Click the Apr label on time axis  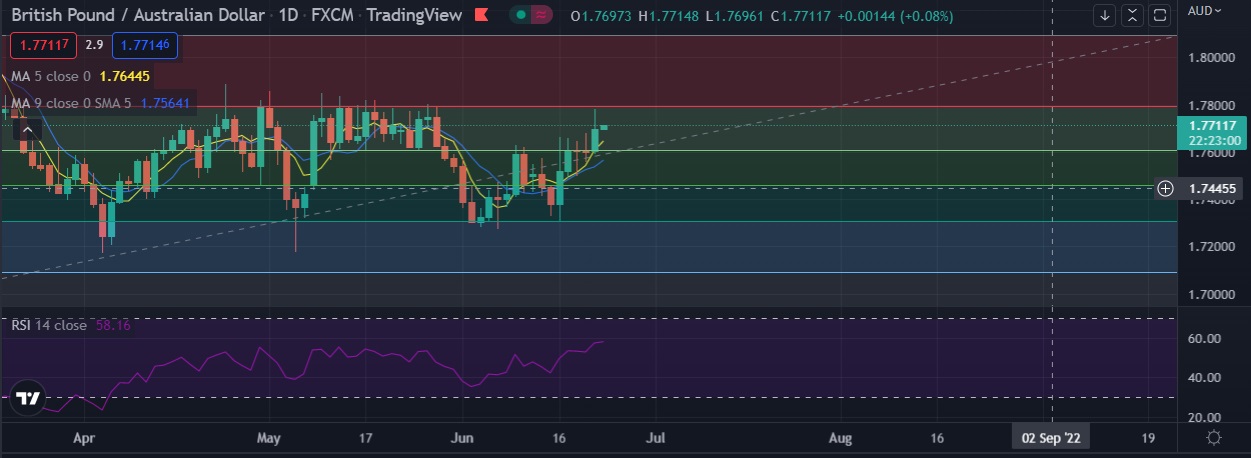pos(85,438)
